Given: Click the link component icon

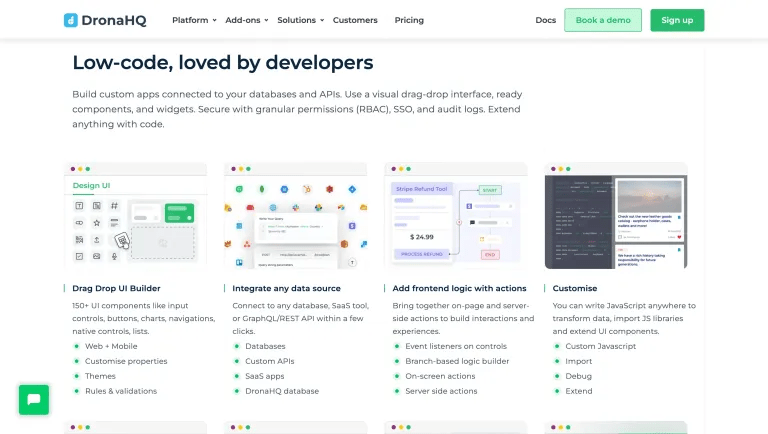Looking at the screenshot, I should 79,223.
